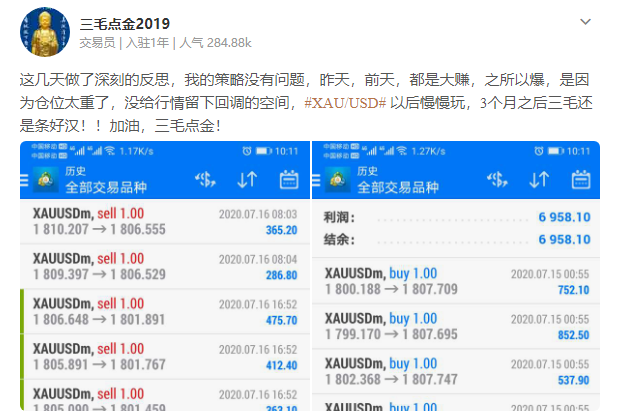617x420 pixels.
Task: Click the sell trade with profit 365.20
Action: (x=165, y=221)
